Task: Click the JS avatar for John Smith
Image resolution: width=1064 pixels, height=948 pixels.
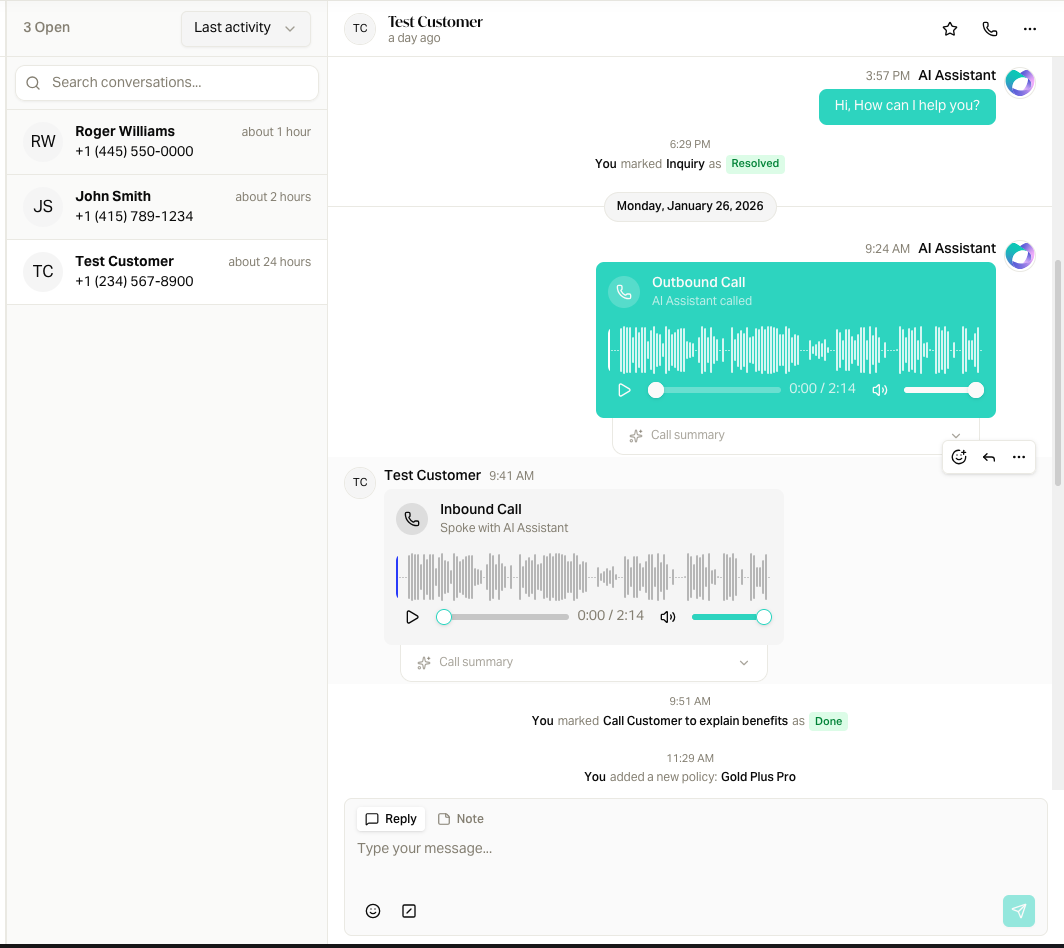Action: [43, 206]
